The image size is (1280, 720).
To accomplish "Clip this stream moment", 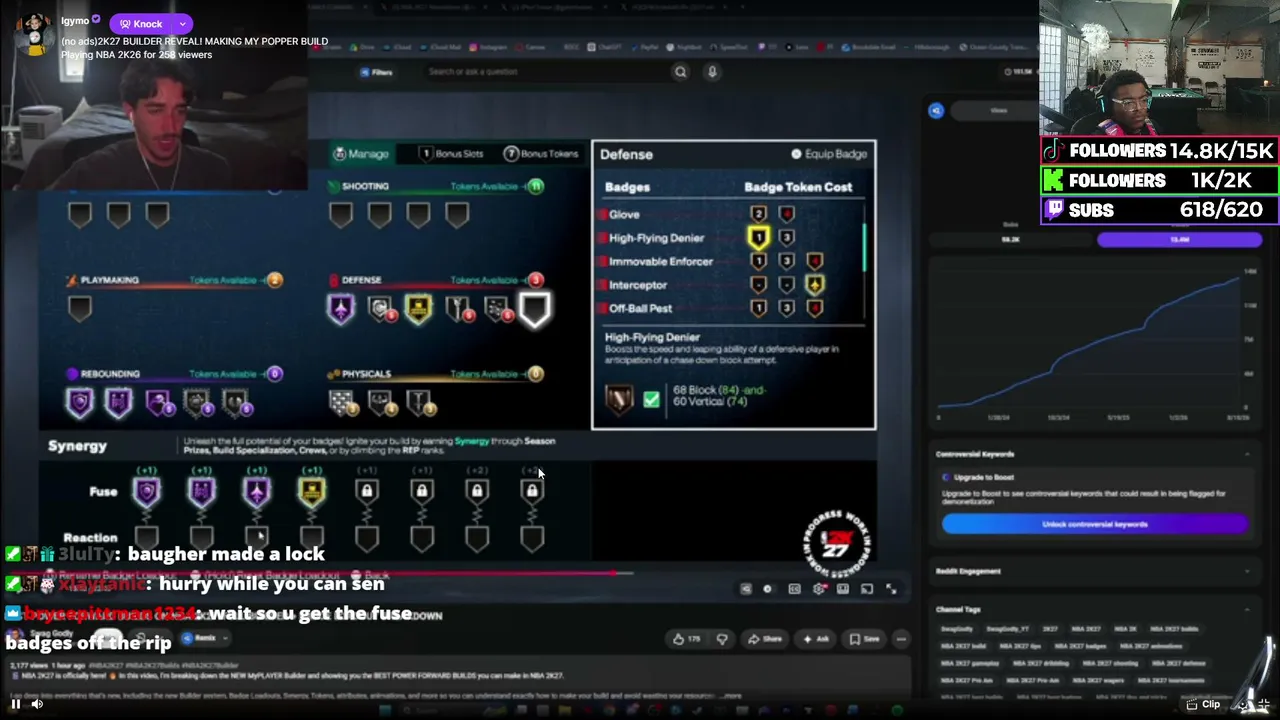I will point(1203,705).
